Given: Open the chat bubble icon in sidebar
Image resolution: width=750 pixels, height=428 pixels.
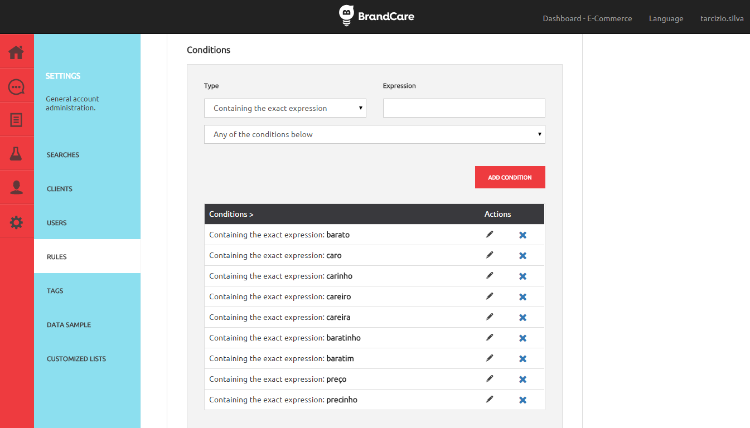Looking at the screenshot, I should (16, 87).
